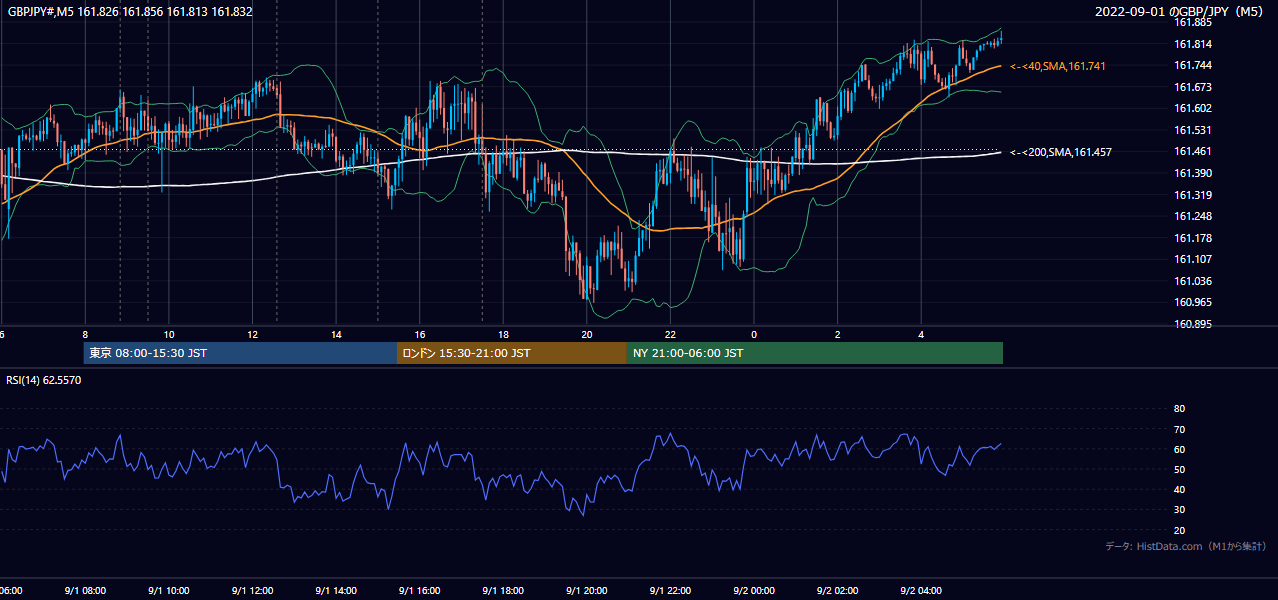The image size is (1278, 600).
Task: Click the RSI(14) 62.5570 indicator label
Action: (44, 380)
